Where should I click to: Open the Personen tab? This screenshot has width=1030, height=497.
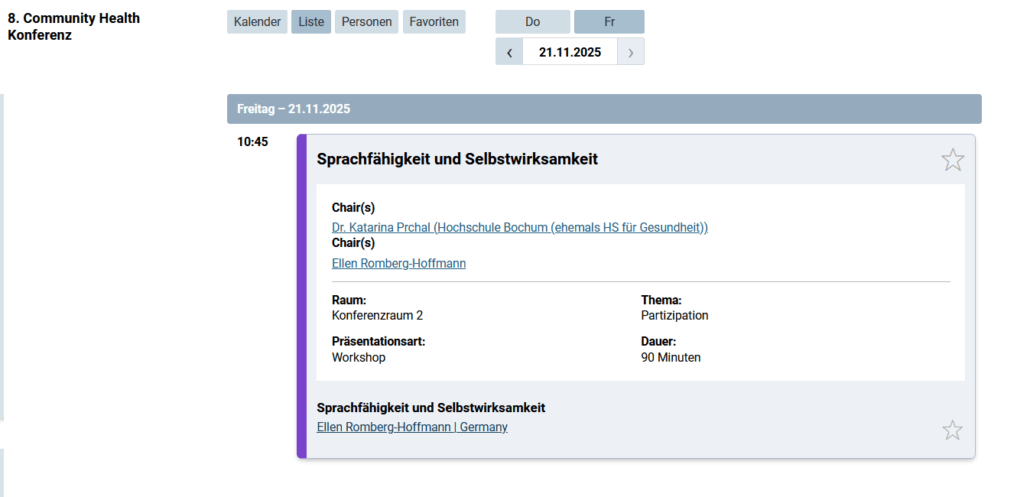click(x=366, y=22)
